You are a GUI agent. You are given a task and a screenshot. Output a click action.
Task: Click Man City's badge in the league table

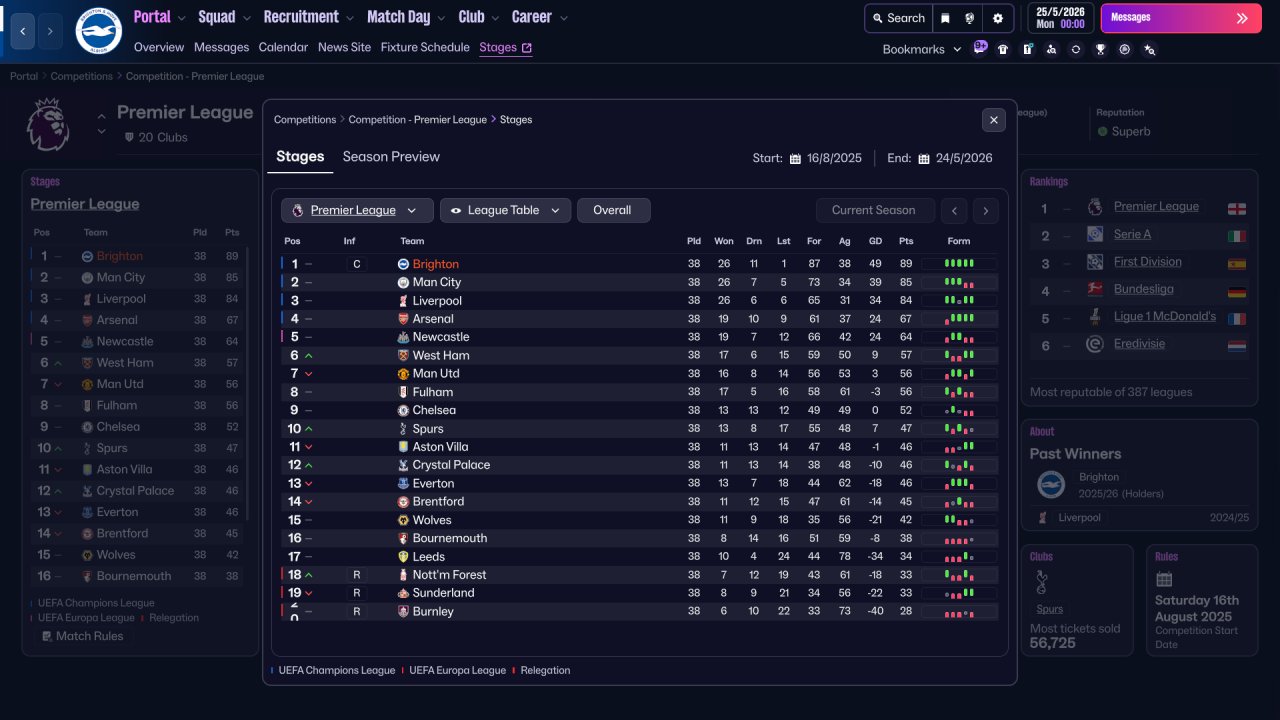[403, 283]
